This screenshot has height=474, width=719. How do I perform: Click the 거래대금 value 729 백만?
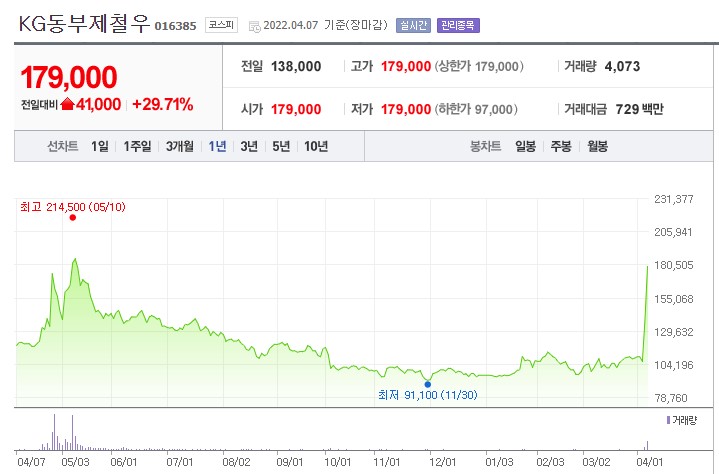point(639,109)
